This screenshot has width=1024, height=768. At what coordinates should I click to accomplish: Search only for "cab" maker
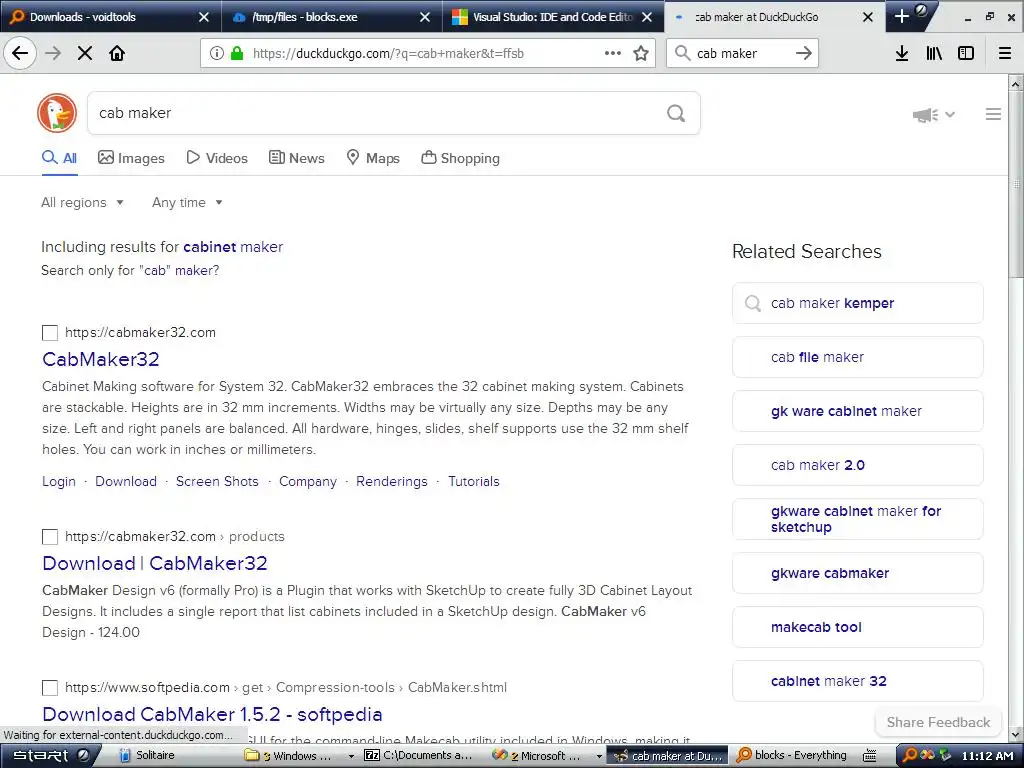(x=130, y=270)
